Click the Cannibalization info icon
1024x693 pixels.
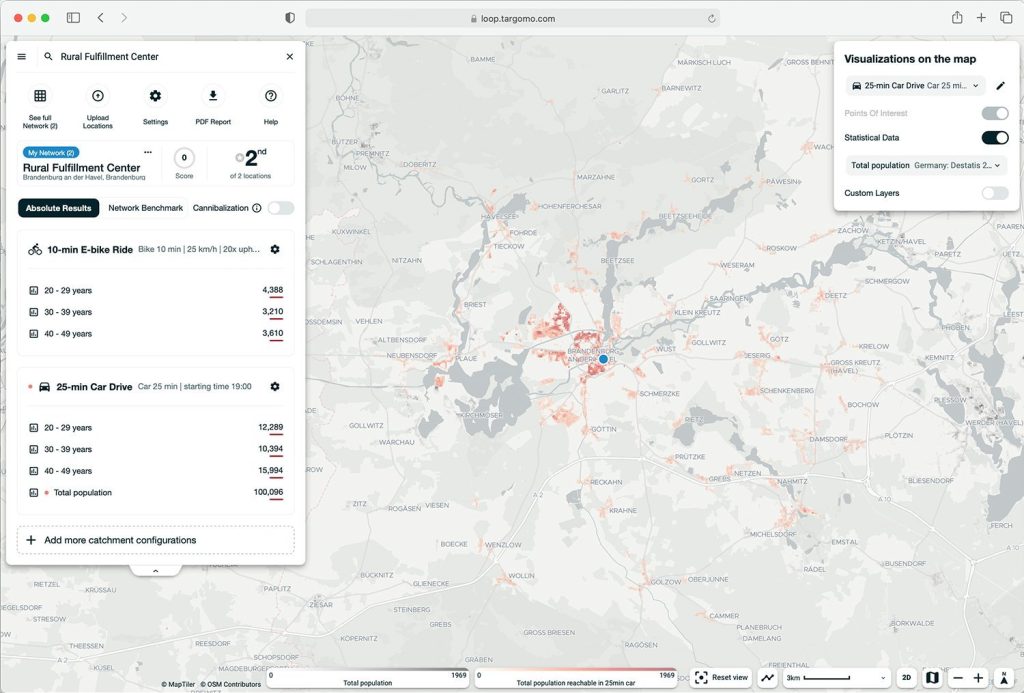pos(257,208)
